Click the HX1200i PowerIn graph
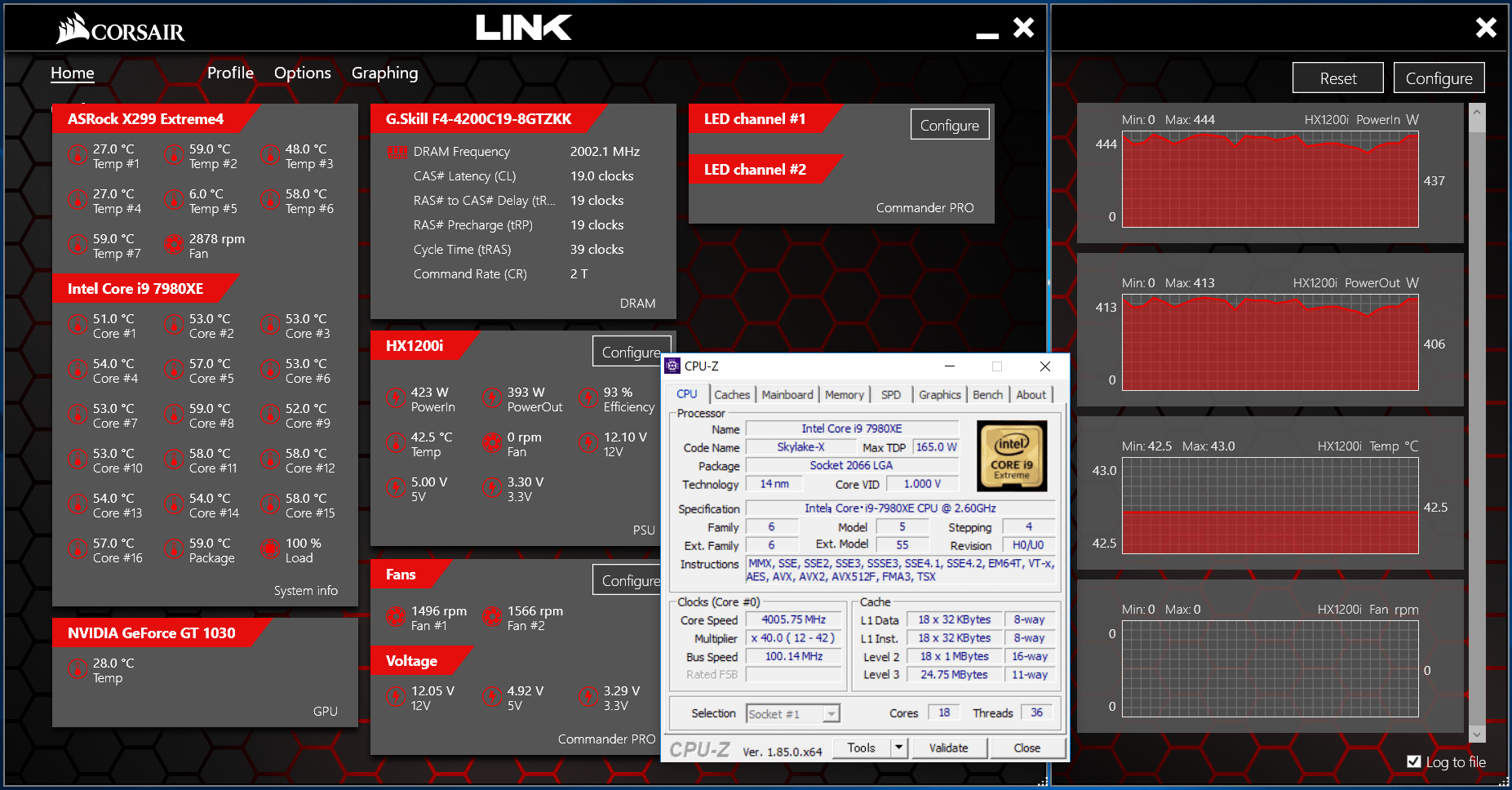The height and width of the screenshot is (790, 1512). pyautogui.click(x=1270, y=180)
